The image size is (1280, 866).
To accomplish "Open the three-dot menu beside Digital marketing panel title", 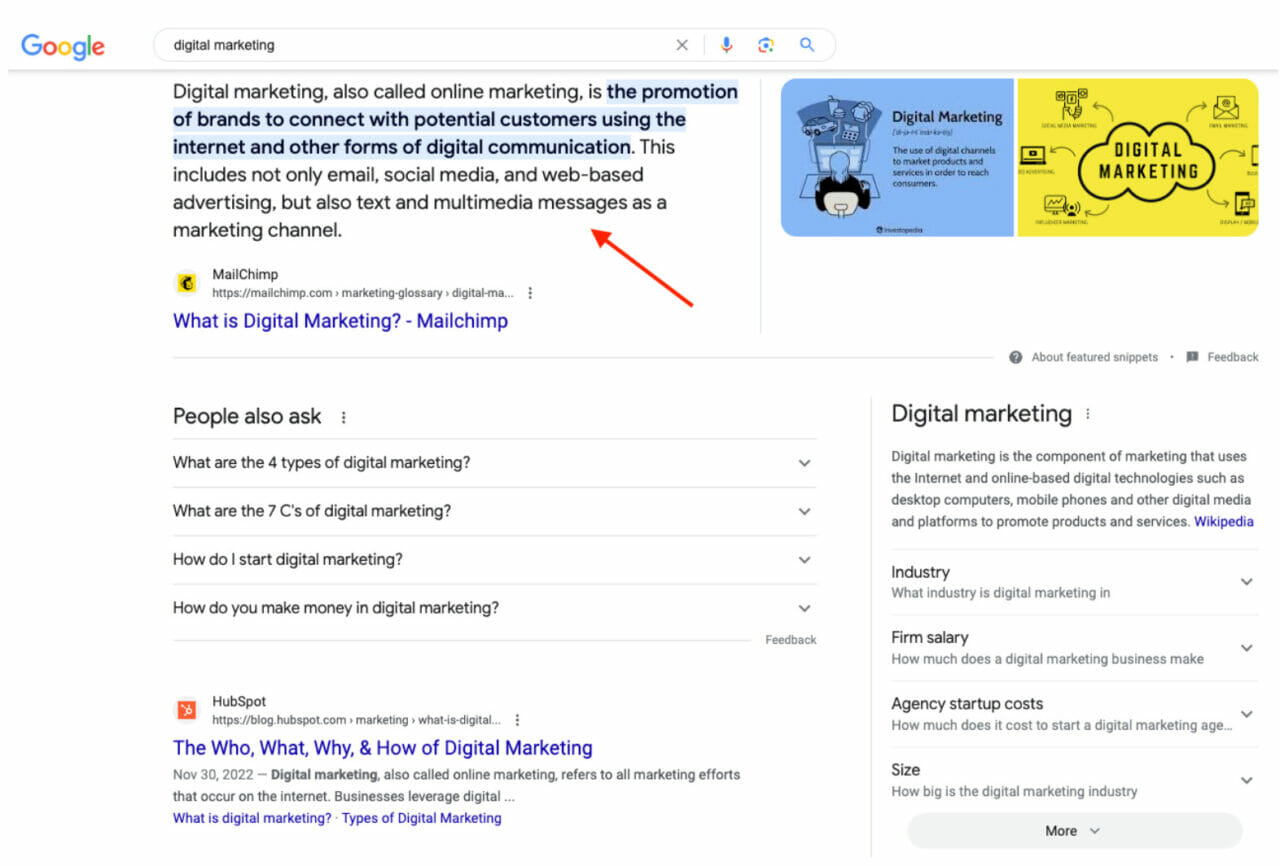I will click(1087, 414).
